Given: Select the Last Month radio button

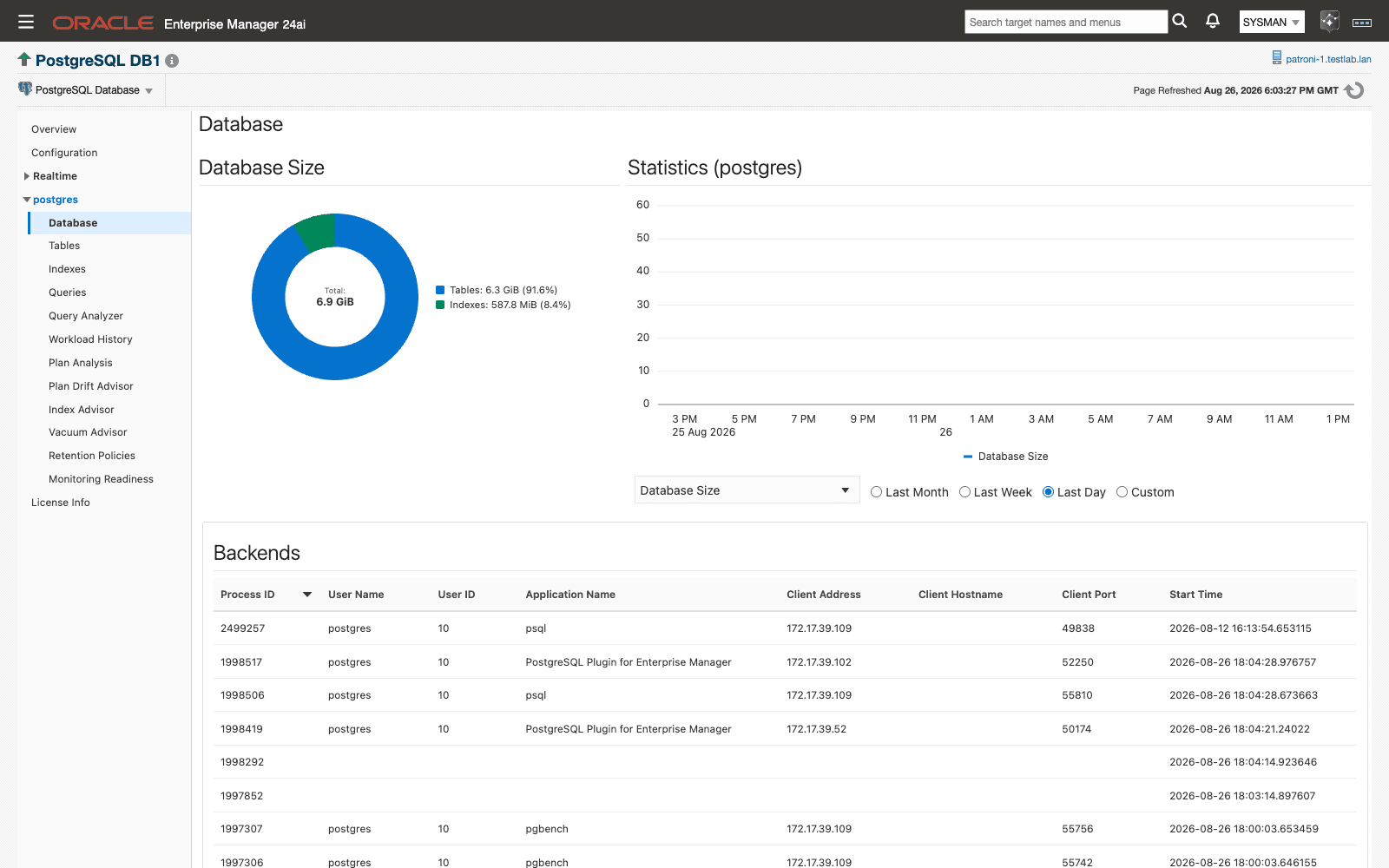Looking at the screenshot, I should coord(877,492).
